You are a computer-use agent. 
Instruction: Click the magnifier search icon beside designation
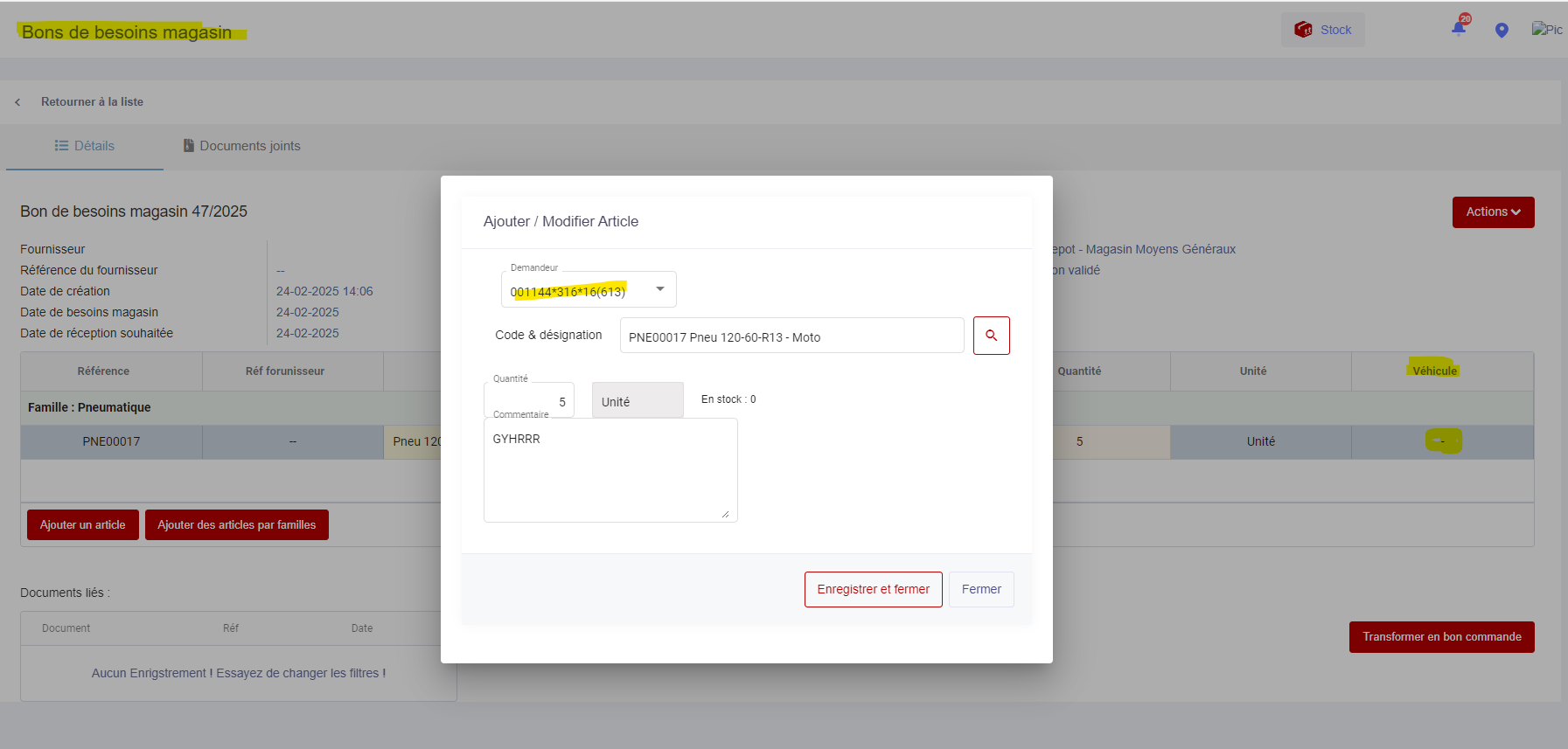pos(991,336)
